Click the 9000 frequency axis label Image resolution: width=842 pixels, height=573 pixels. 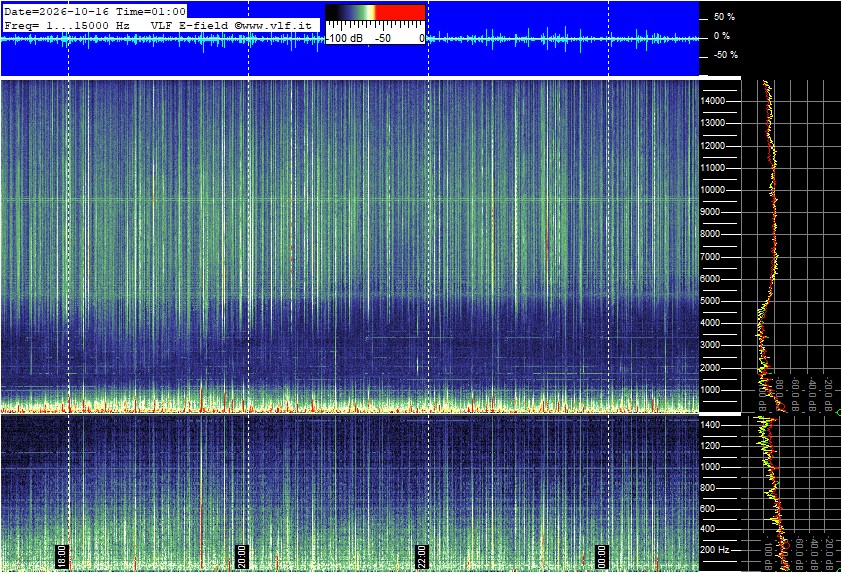[x=710, y=212]
